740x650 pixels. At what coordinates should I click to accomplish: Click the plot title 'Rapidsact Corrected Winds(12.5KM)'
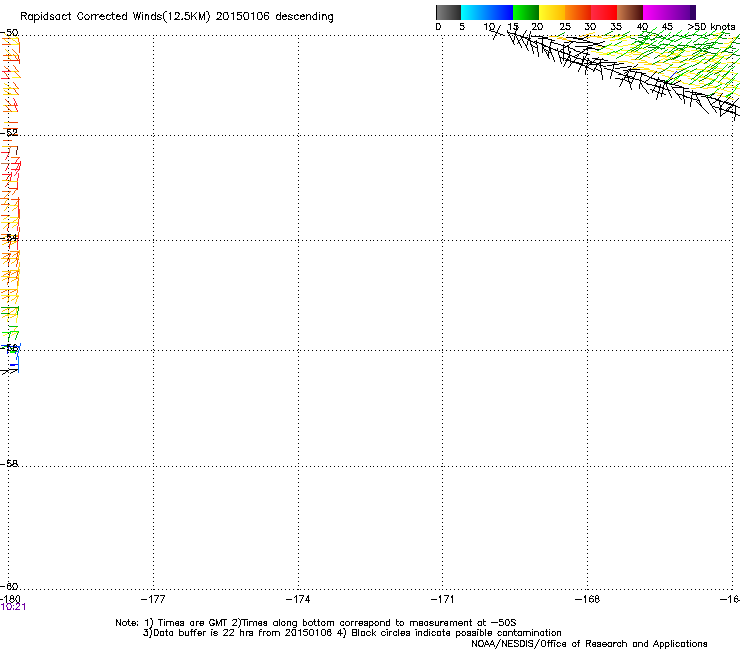pos(115,17)
